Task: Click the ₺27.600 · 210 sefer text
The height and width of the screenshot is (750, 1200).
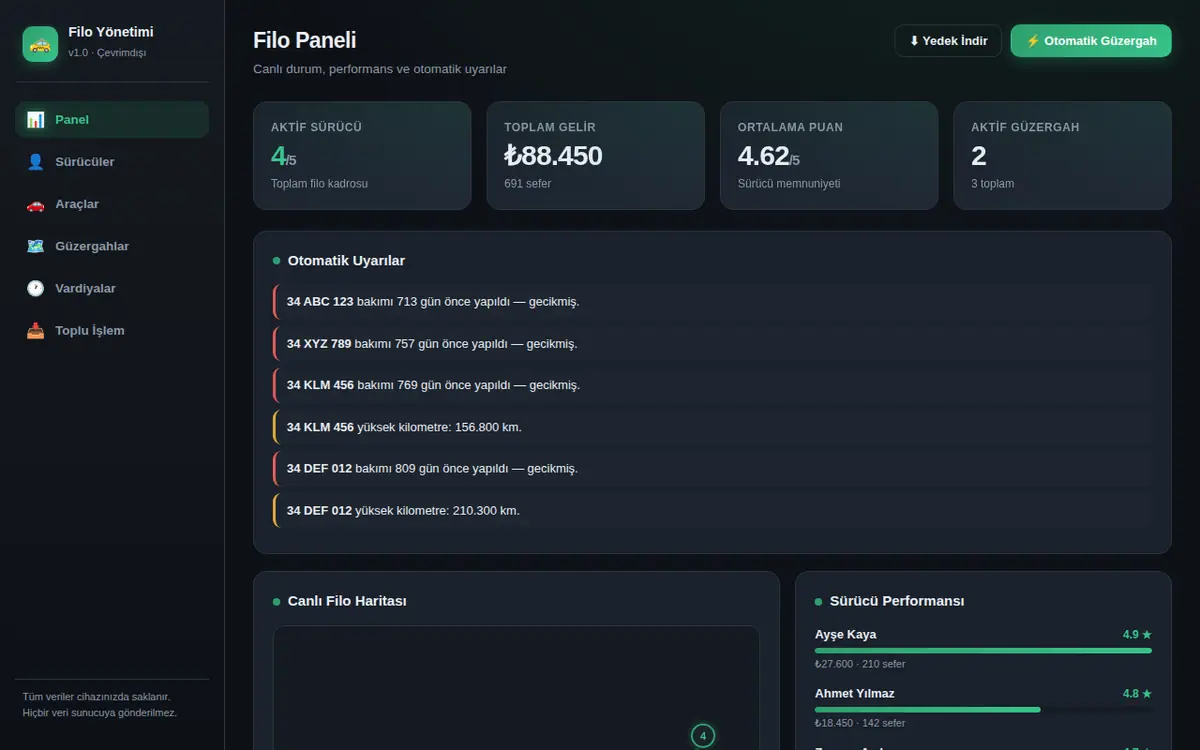Action: click(x=860, y=664)
